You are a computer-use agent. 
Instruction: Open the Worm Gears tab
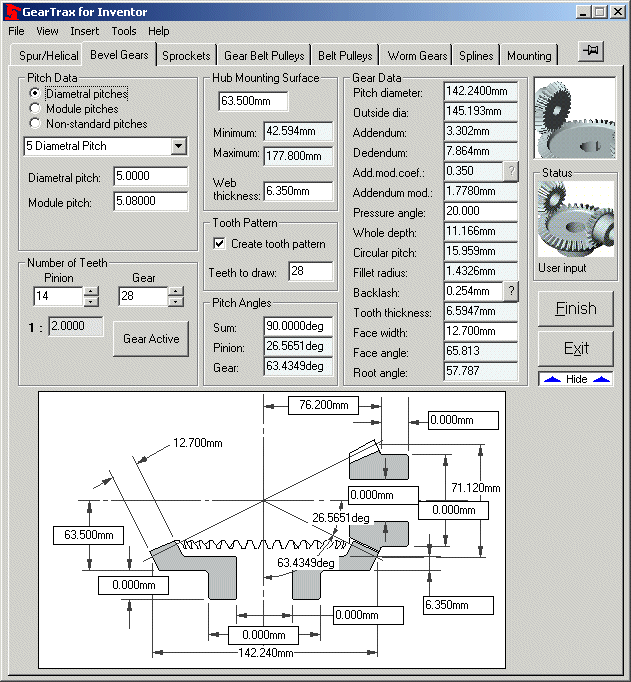point(417,56)
